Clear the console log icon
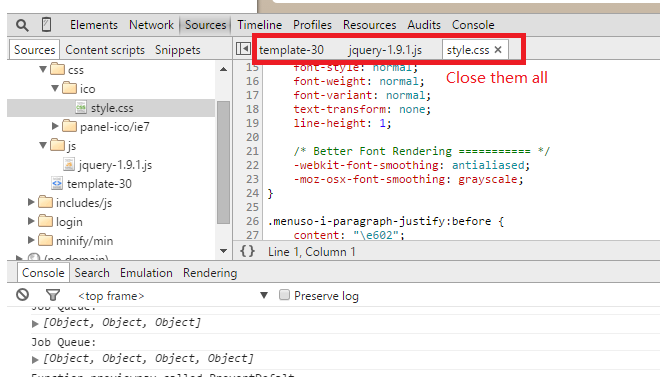 (x=22, y=295)
